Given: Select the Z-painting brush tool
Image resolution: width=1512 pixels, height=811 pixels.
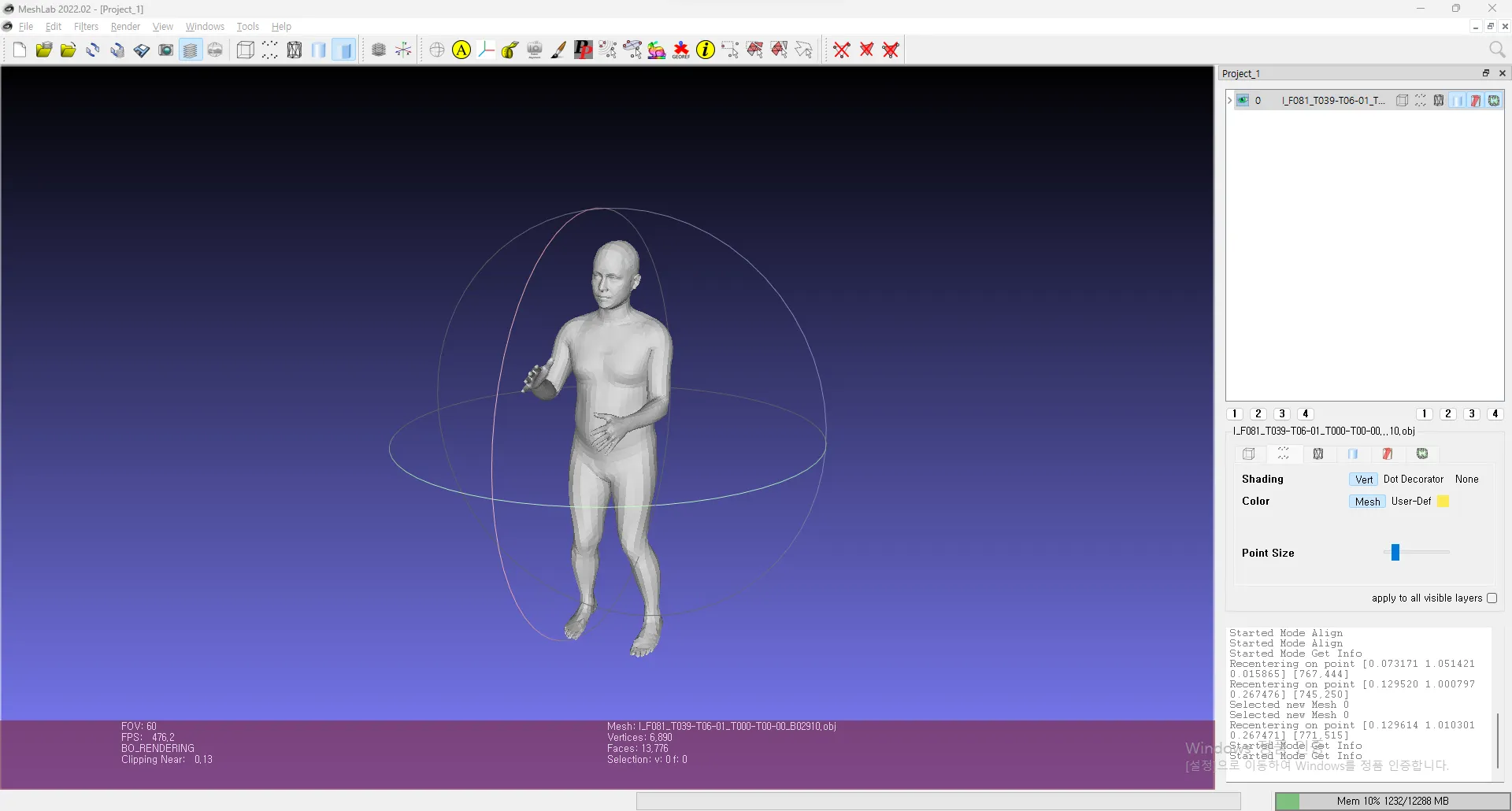Looking at the screenshot, I should click(558, 50).
